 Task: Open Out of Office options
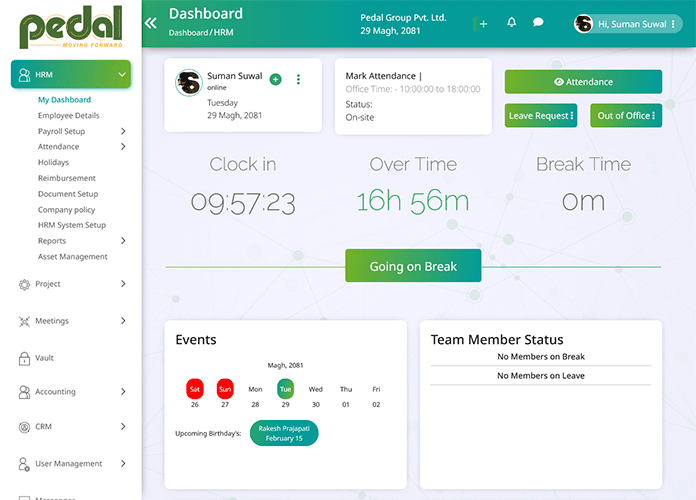coord(626,116)
